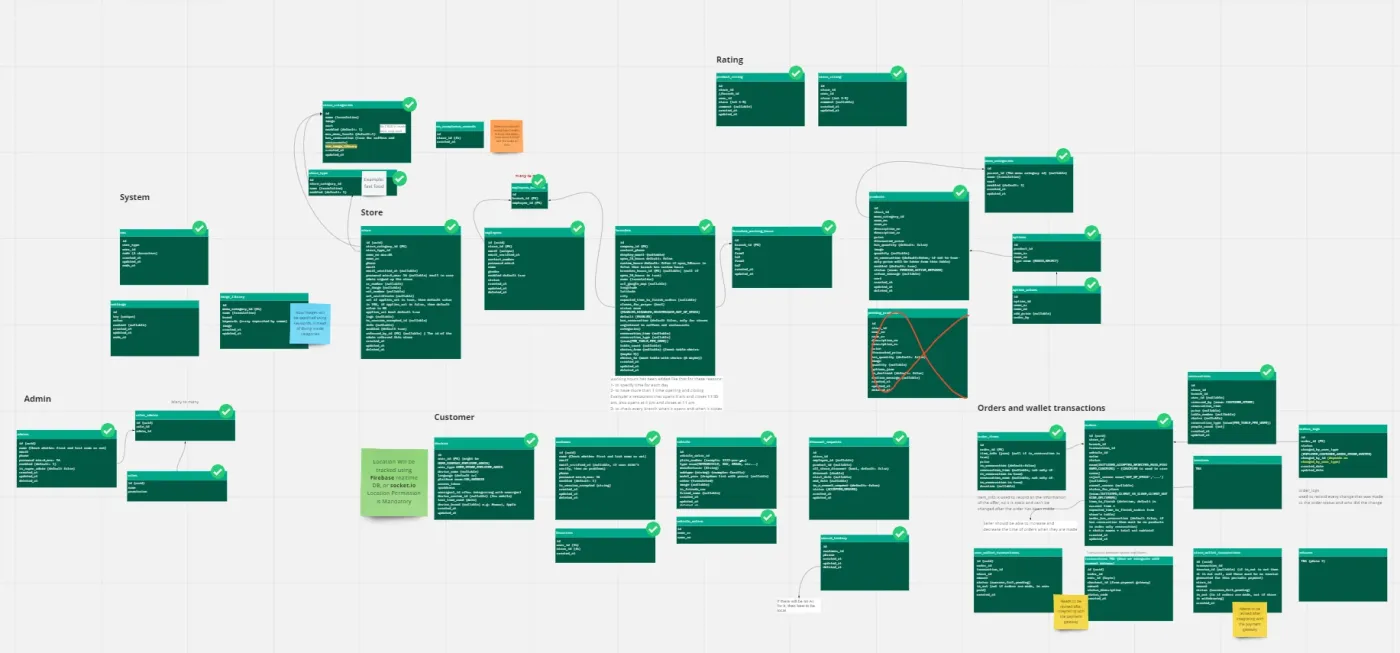Select the "System" section heading
Viewport: 1400px width, 653px height.
(135, 197)
